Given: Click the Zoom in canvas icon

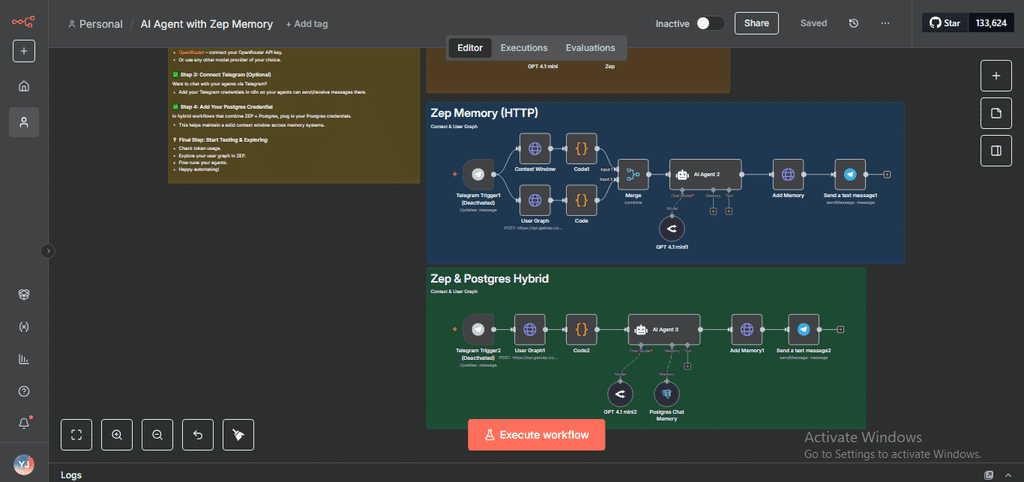Looking at the screenshot, I should pos(117,434).
